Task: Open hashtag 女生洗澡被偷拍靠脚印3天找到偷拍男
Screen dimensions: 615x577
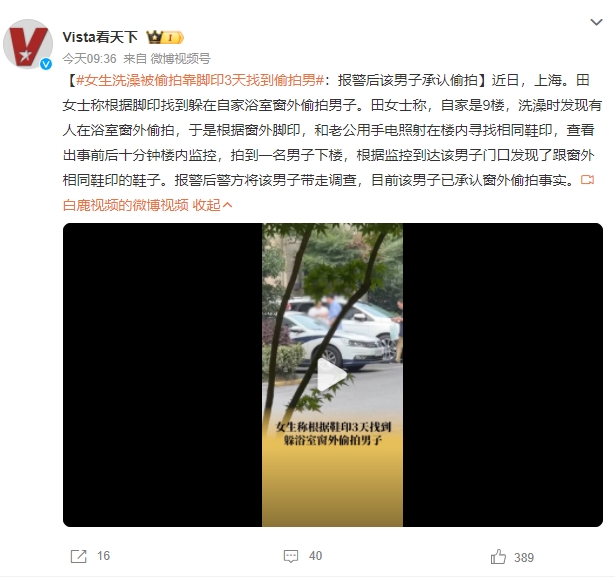Action: pyautogui.click(x=200, y=80)
